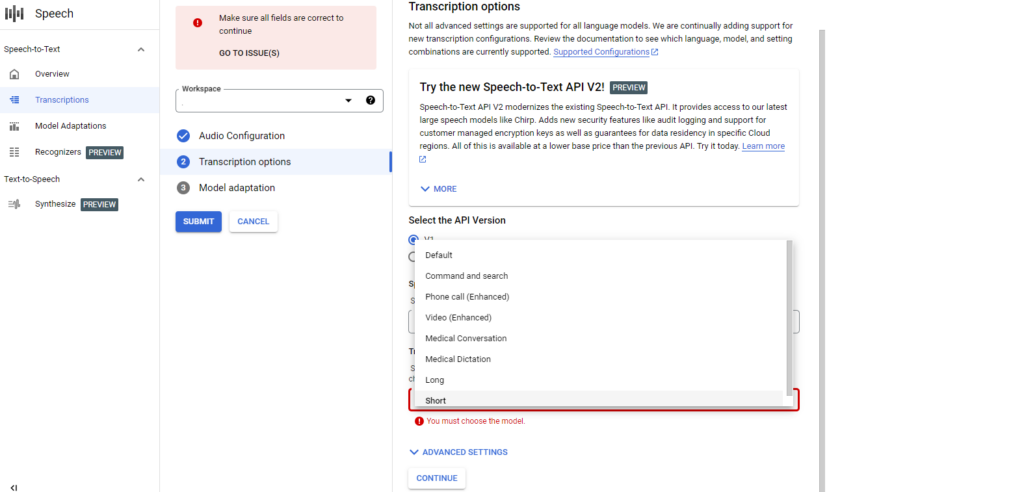Open the Learn more link
Viewport: 1024px width, 492px height.
pos(763,146)
